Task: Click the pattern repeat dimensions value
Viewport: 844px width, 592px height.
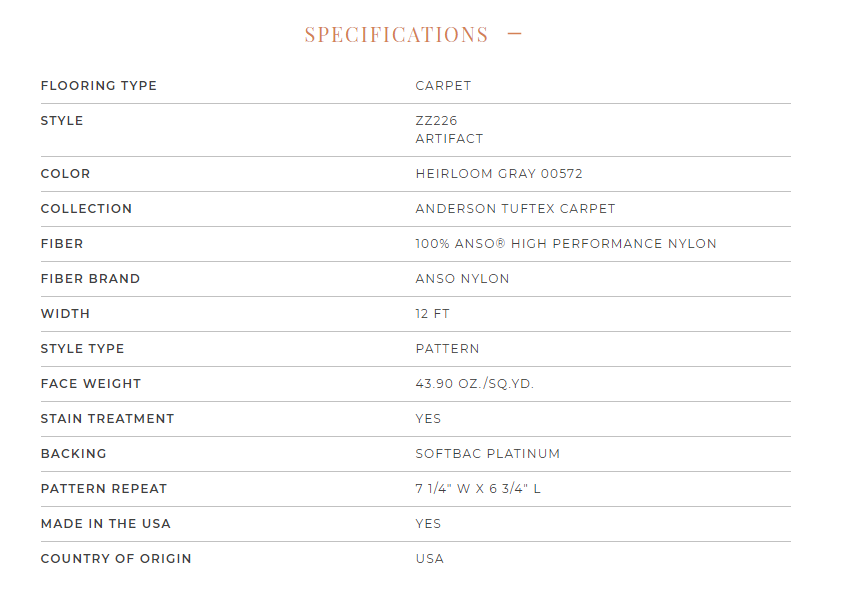Action: coord(478,489)
